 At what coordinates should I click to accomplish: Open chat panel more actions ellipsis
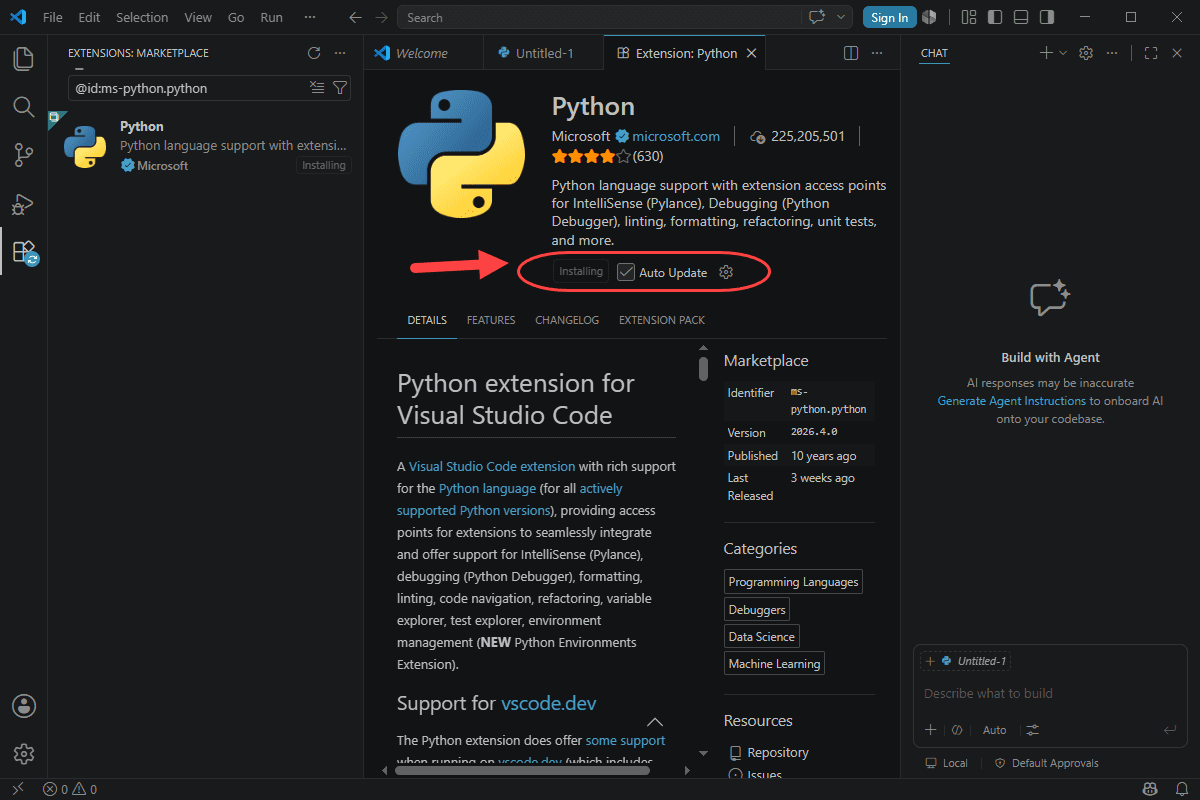(x=1112, y=53)
